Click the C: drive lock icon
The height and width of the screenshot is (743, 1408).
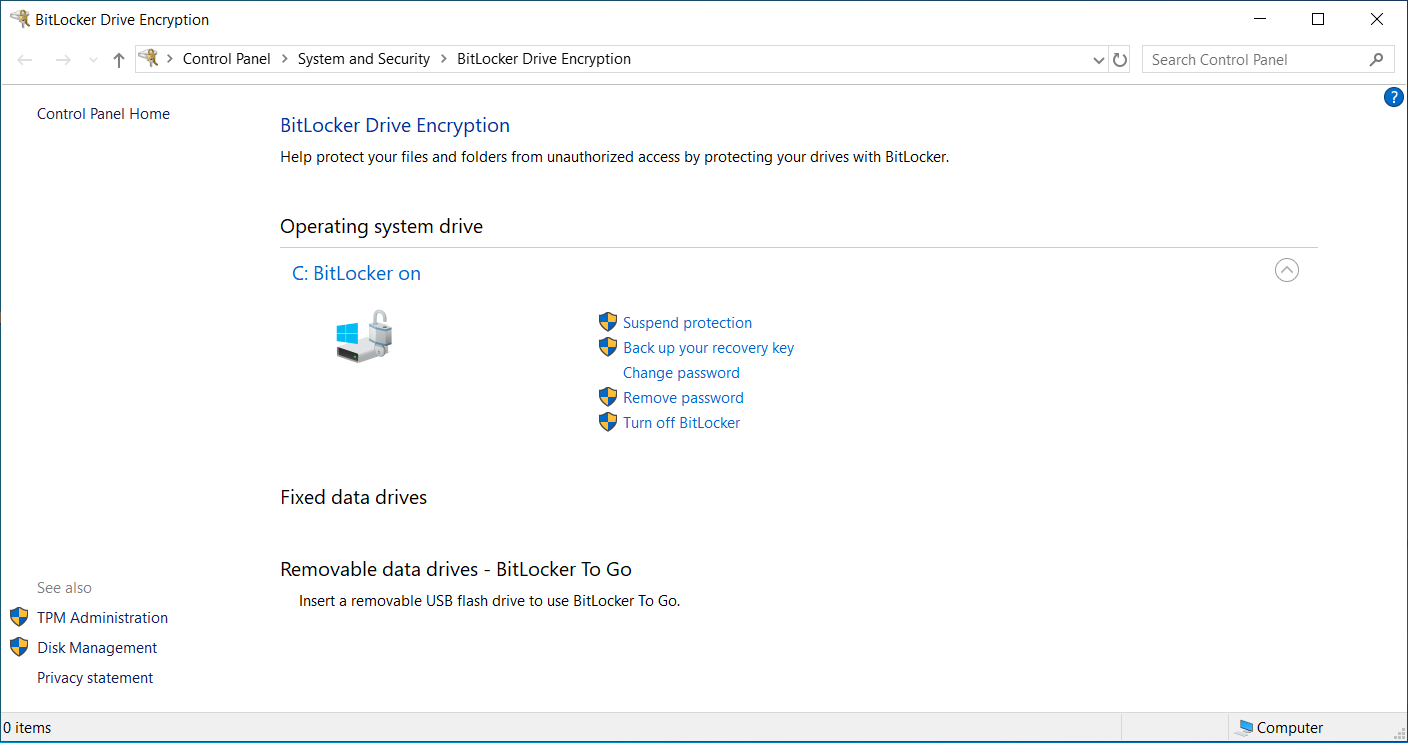364,336
